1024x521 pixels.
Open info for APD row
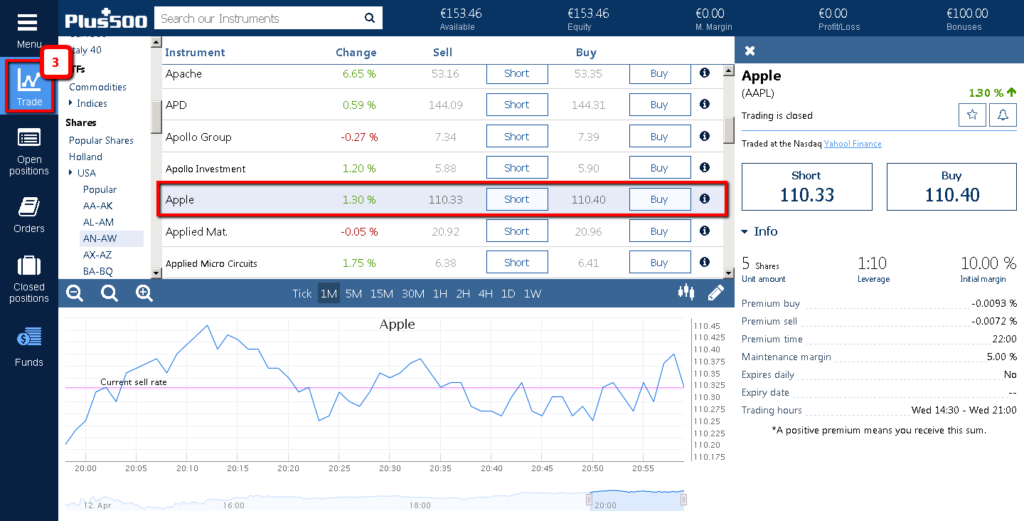point(704,104)
